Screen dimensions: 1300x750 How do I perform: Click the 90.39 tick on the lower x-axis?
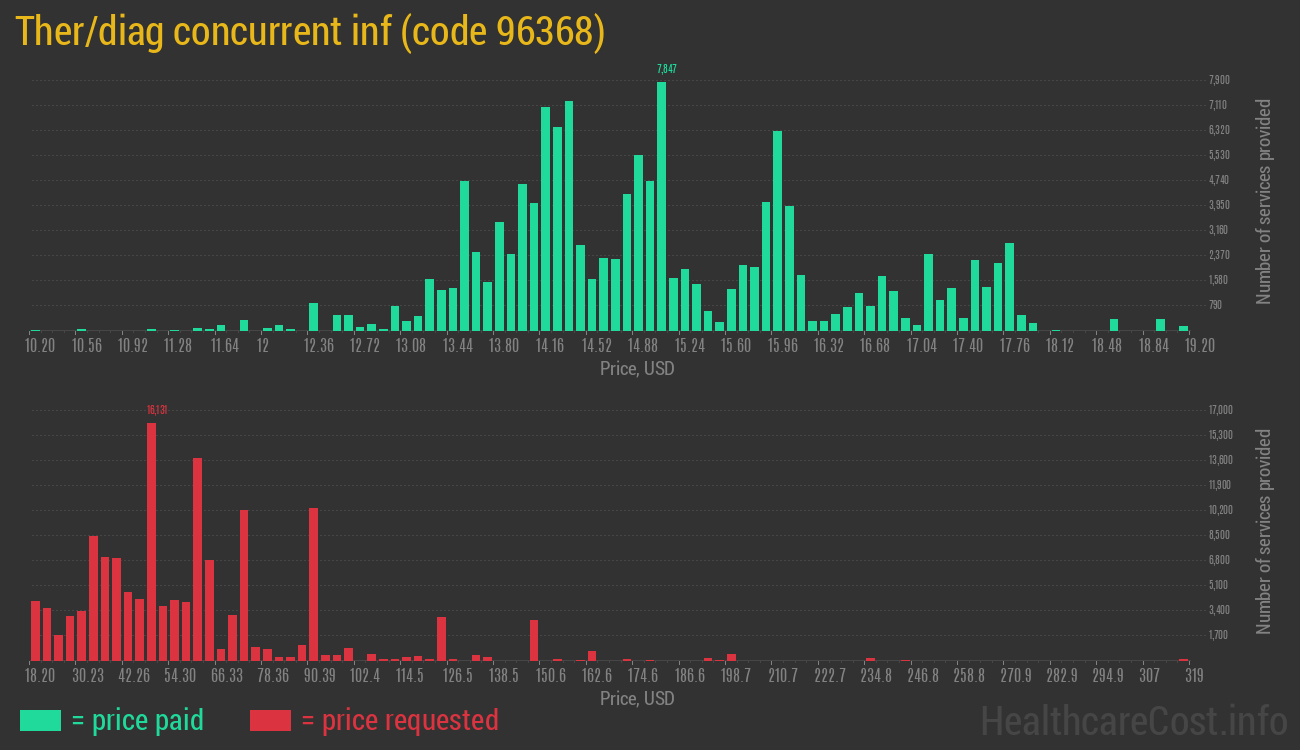coord(319,676)
